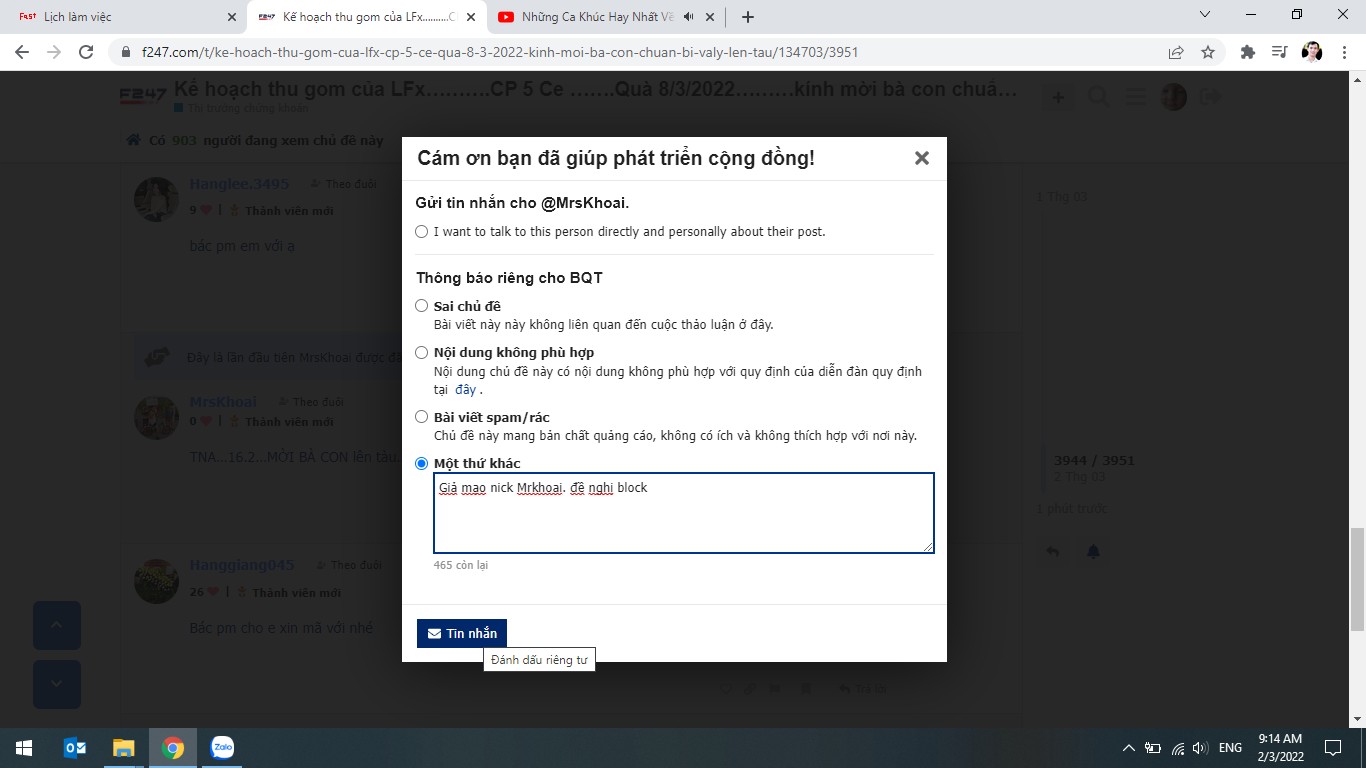Open the 'Thị trường chứng khoán' category link

tap(247, 108)
